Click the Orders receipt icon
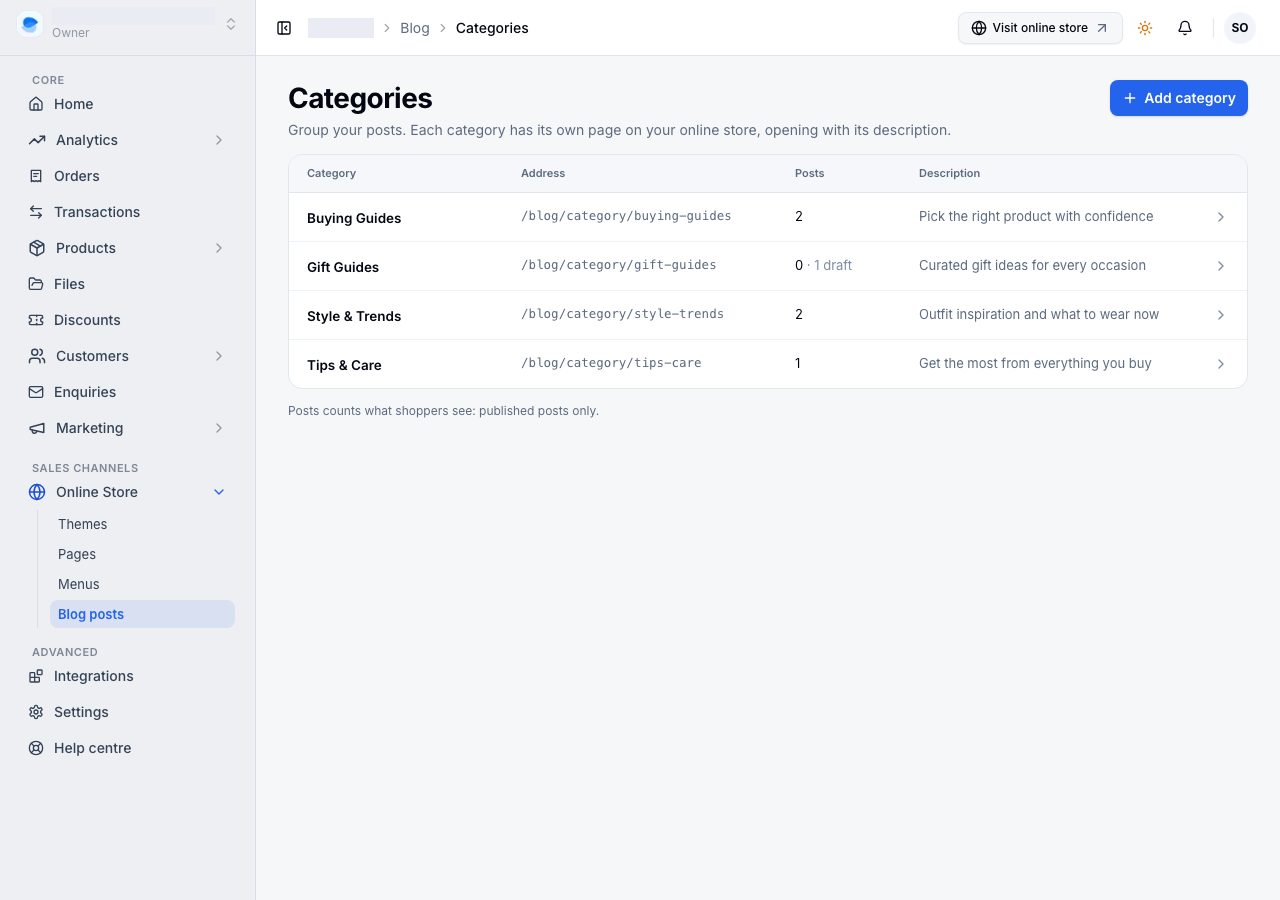1280x900 pixels. 36,176
